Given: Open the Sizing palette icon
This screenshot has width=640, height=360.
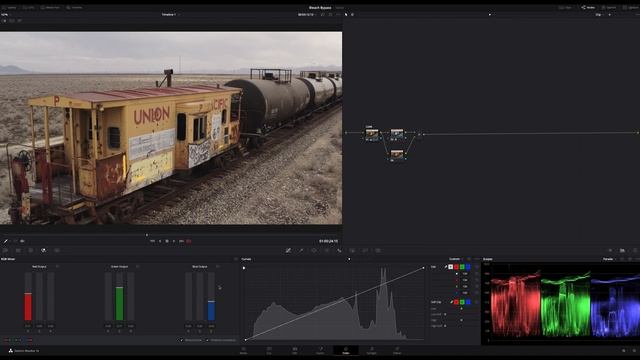Looking at the screenshot, I should click(365, 250).
